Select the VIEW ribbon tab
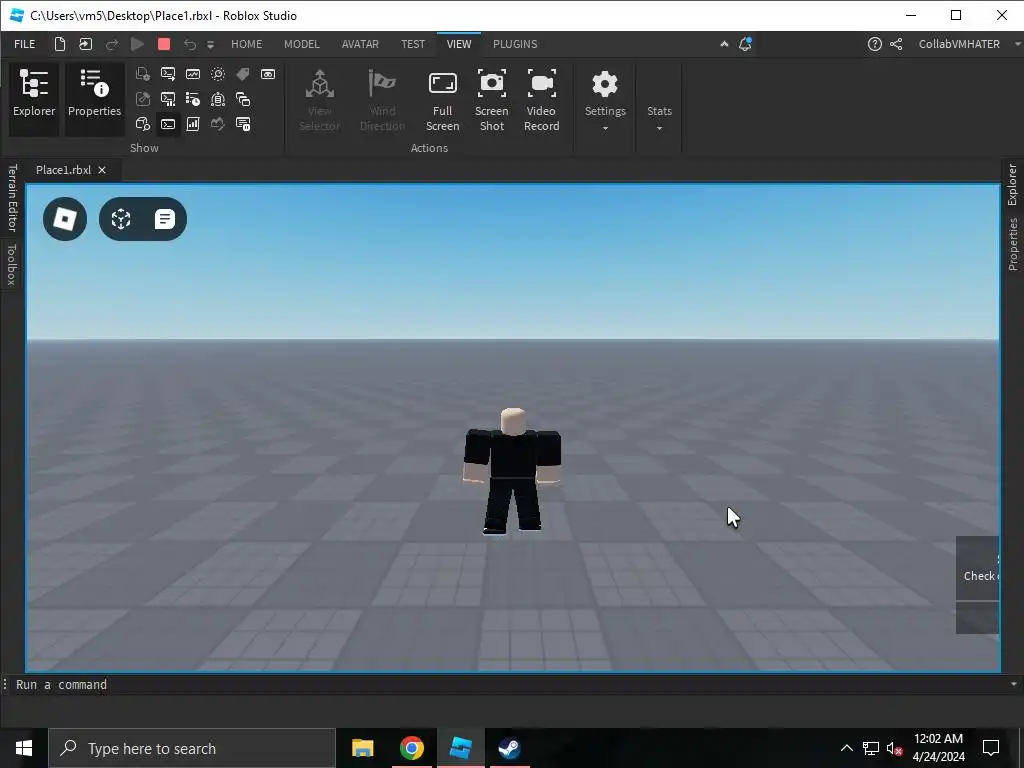This screenshot has height=768, width=1024. tap(459, 44)
